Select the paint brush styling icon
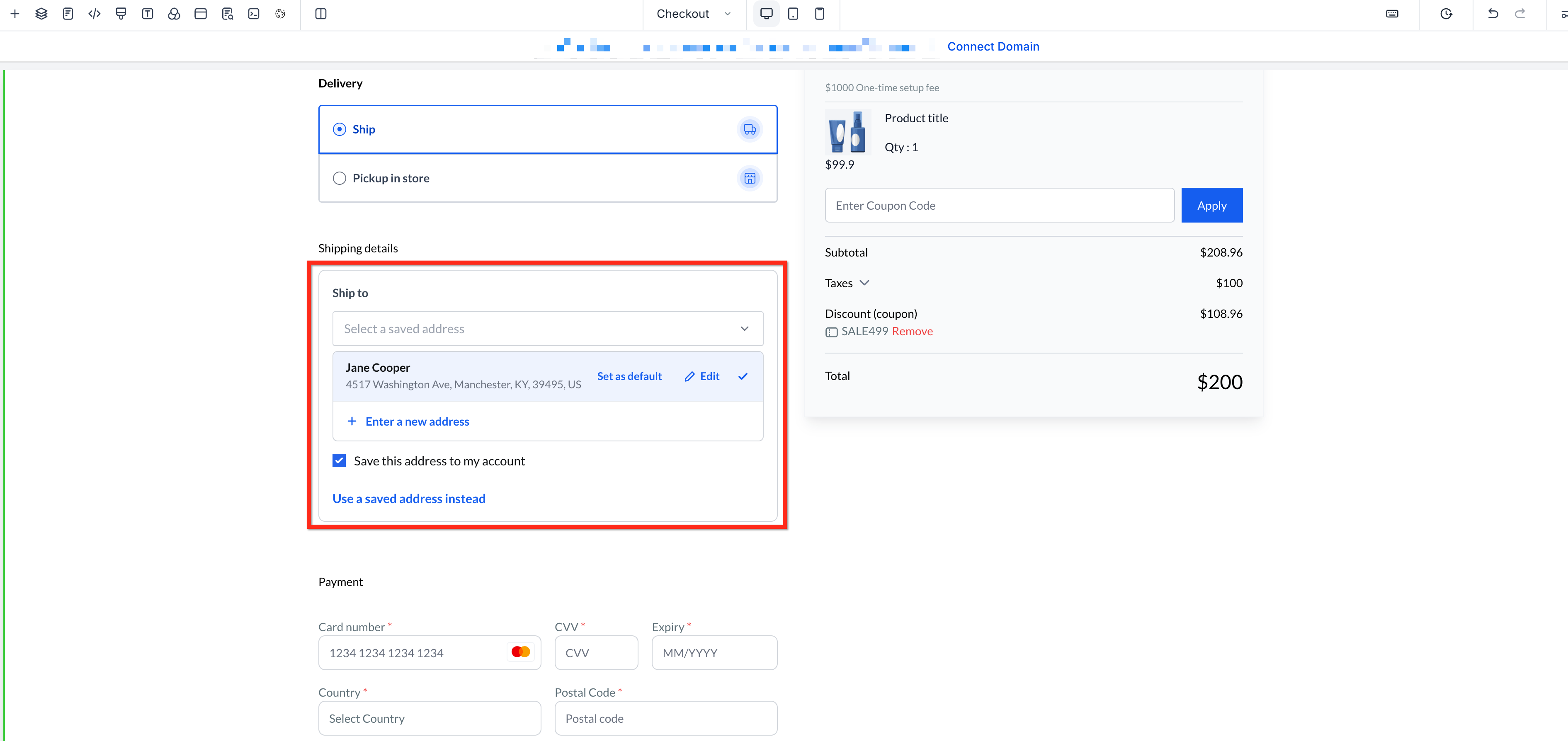This screenshot has width=1568, height=741. point(121,13)
